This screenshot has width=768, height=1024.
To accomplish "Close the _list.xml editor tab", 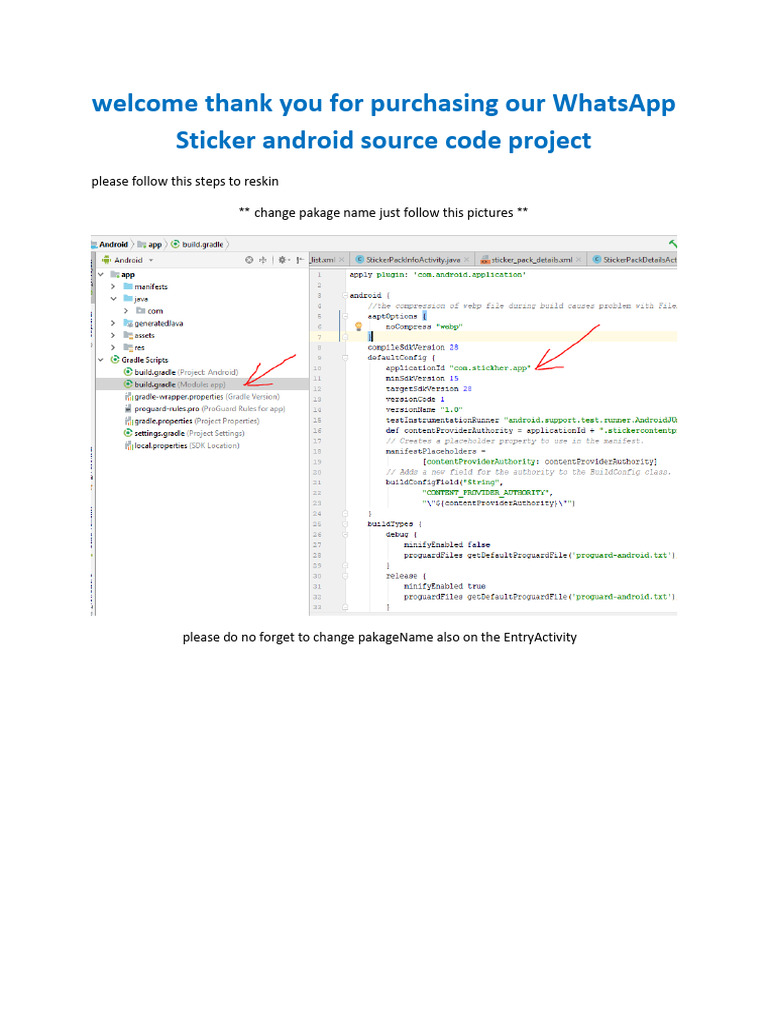I will click(342, 260).
